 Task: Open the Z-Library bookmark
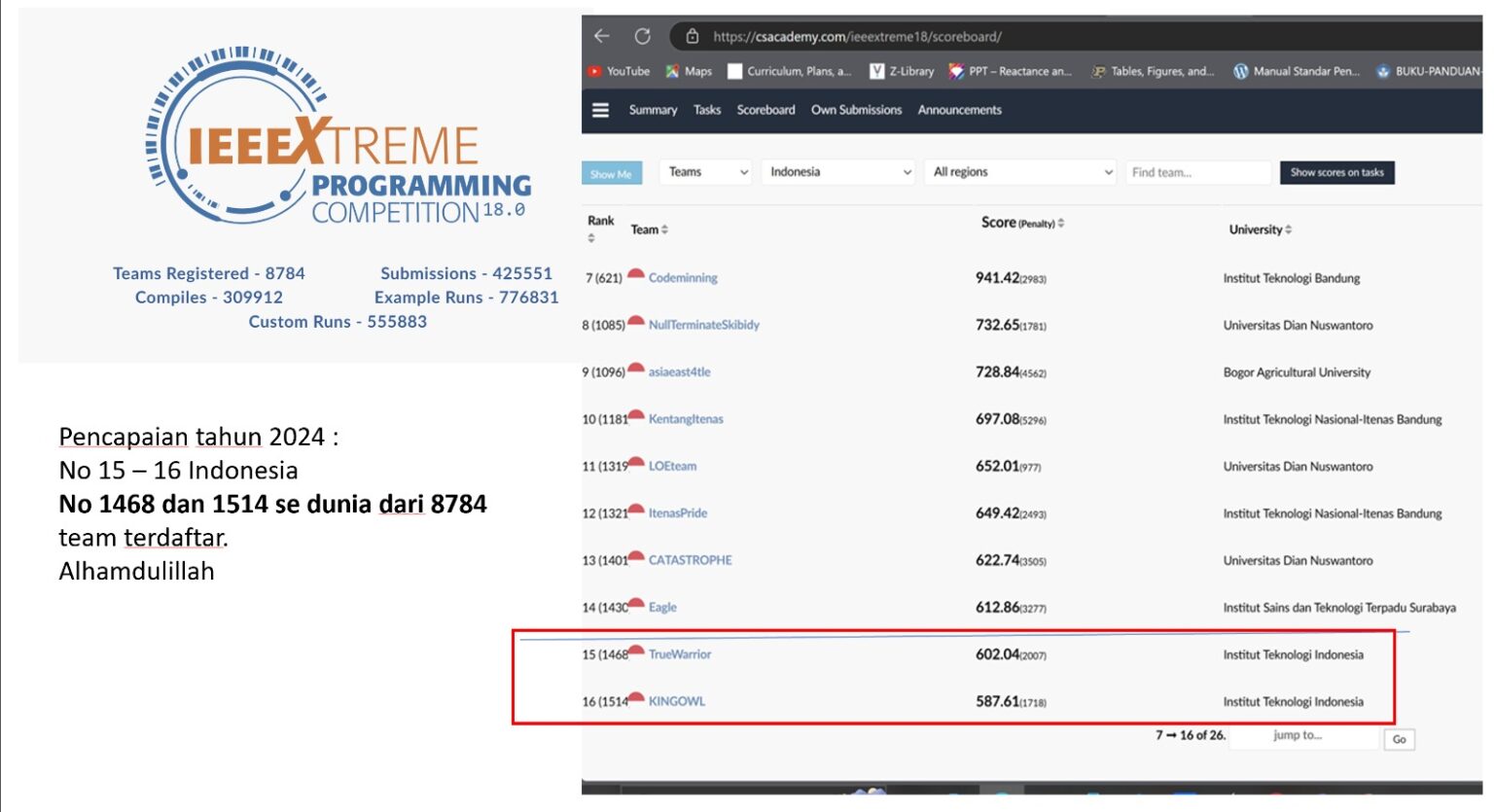[903, 71]
